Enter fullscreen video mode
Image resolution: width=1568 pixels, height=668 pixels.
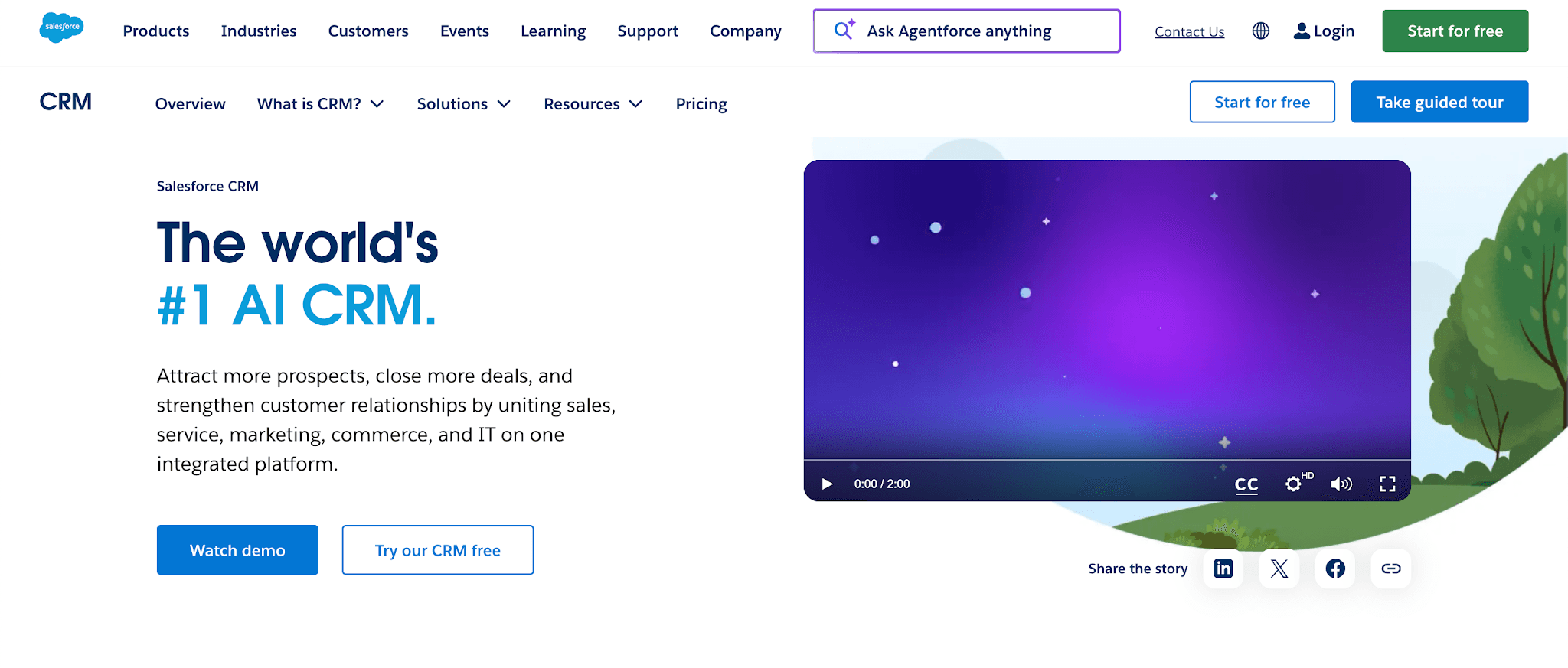(x=1387, y=484)
